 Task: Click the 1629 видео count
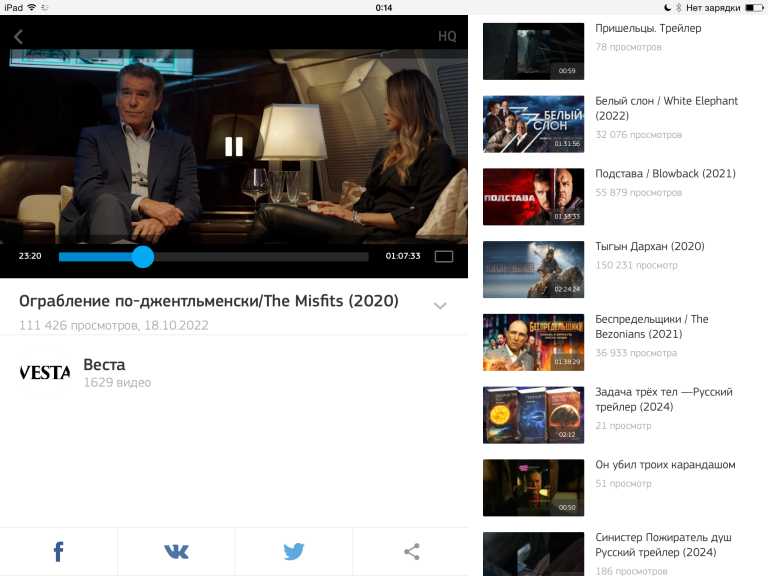point(117,383)
